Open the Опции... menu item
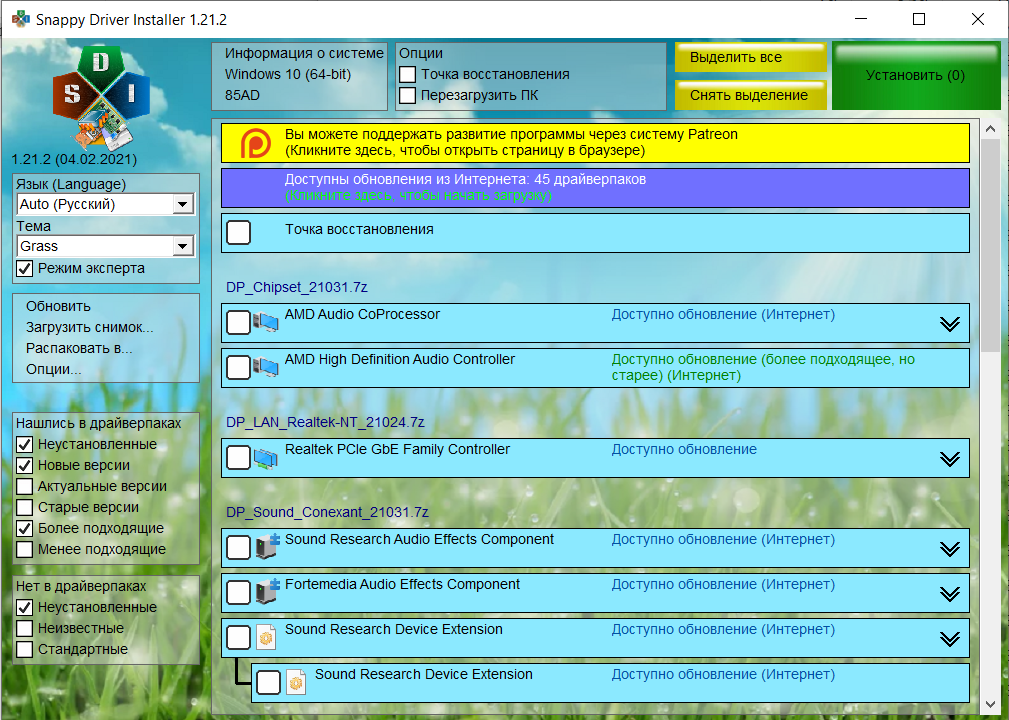 click(53, 369)
